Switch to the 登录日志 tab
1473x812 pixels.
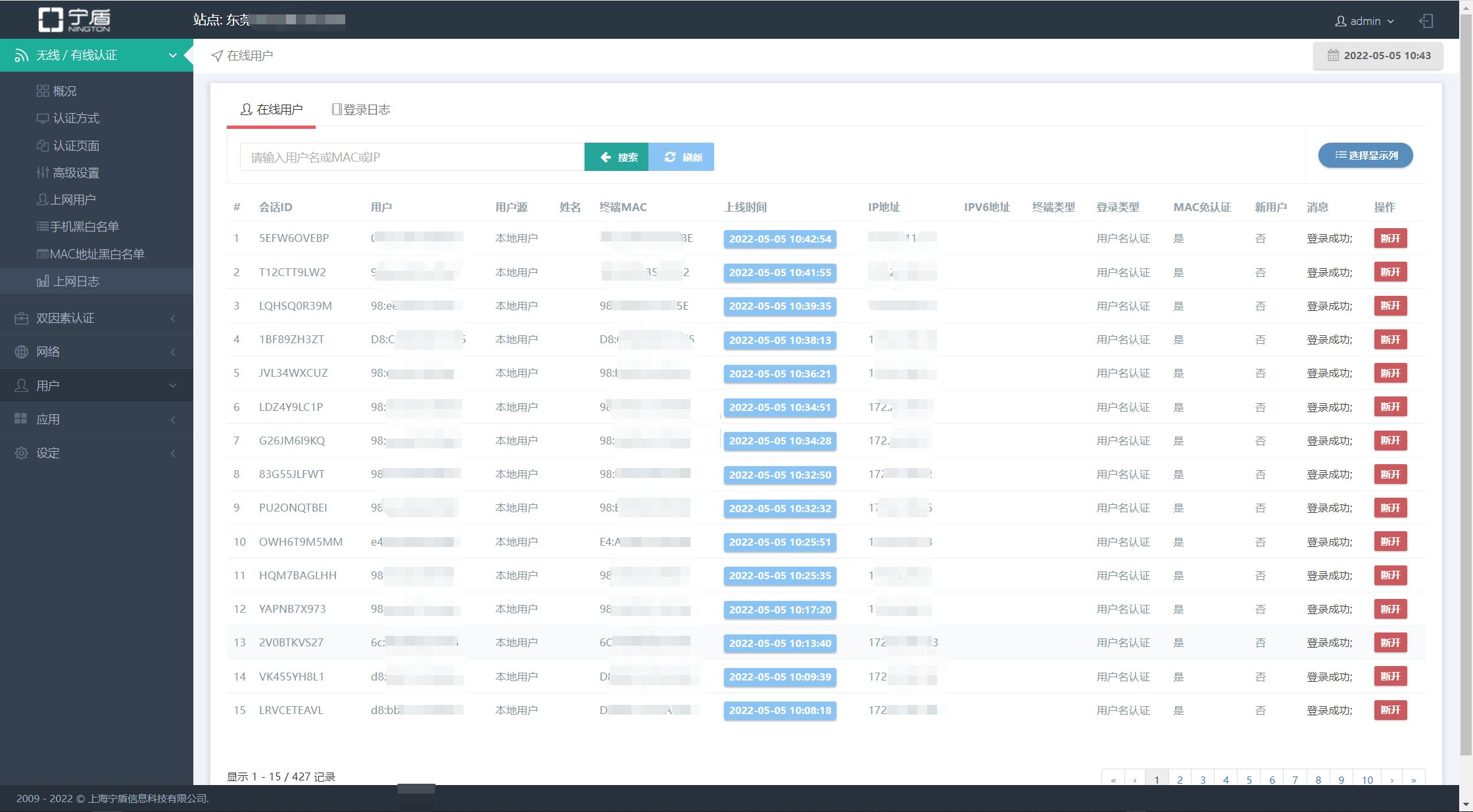(x=361, y=109)
